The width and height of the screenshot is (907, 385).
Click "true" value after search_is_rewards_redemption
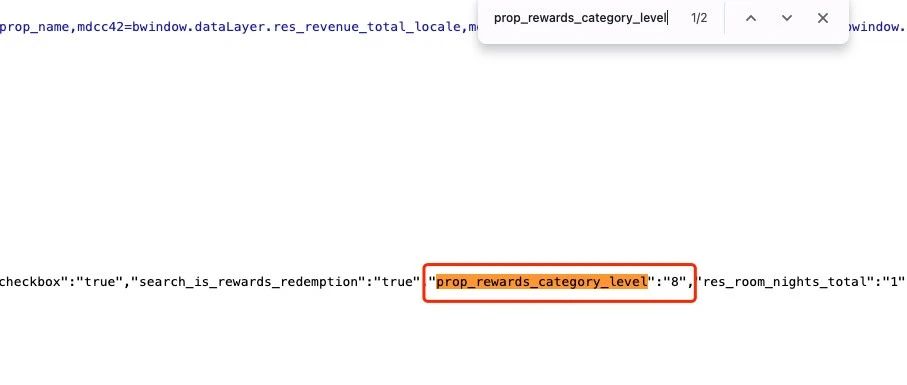[x=396, y=282]
